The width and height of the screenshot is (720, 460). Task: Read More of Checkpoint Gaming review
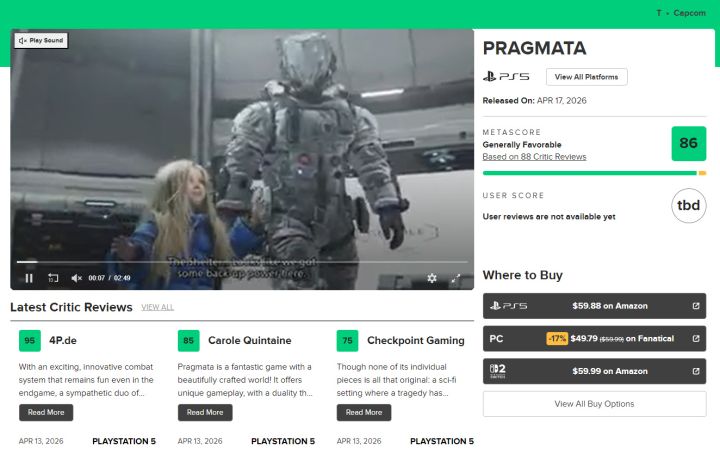tap(364, 412)
